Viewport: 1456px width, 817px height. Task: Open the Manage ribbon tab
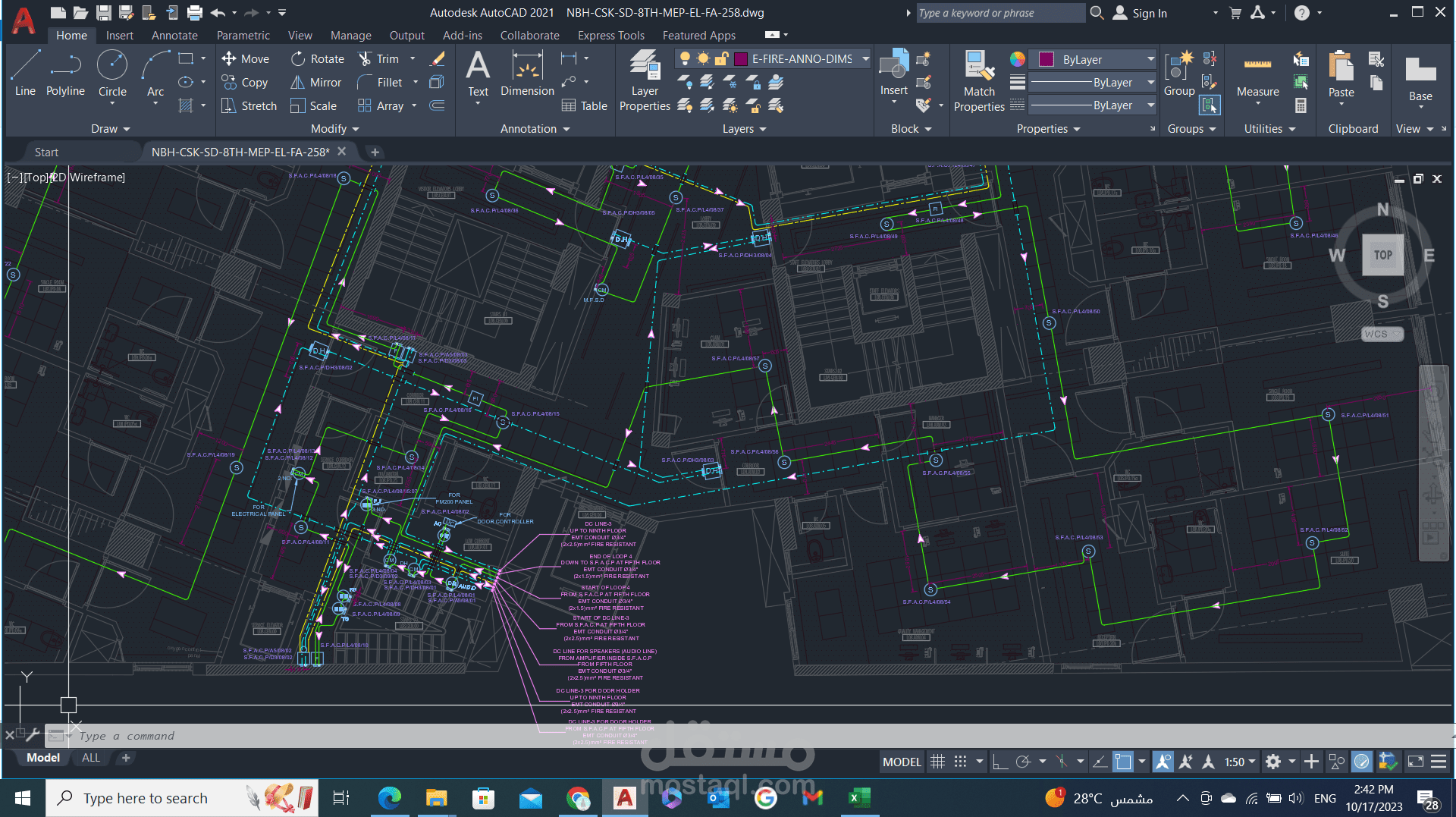click(350, 36)
